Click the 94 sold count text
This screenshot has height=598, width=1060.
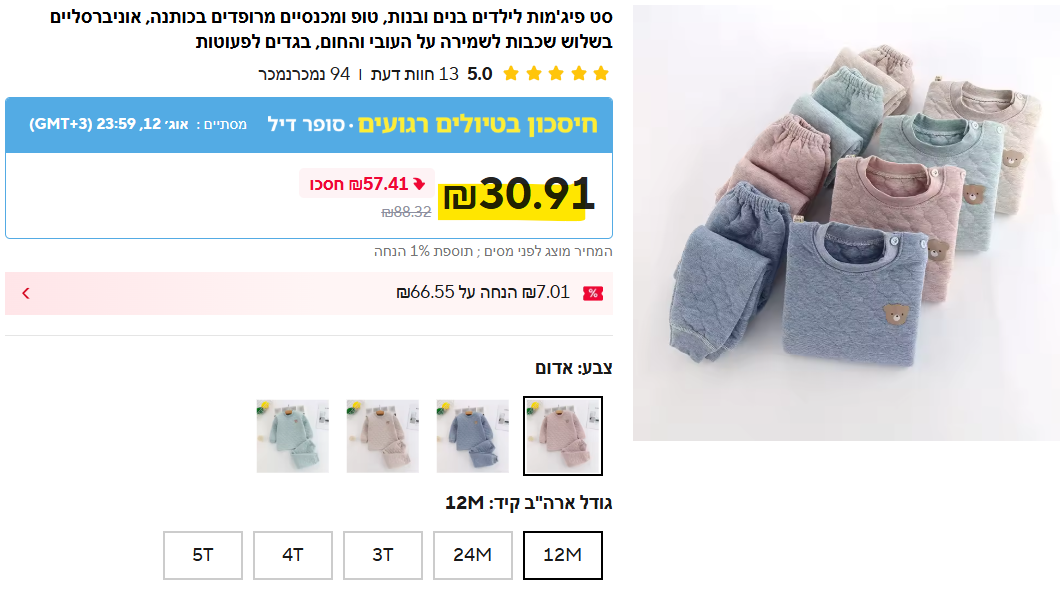304,74
